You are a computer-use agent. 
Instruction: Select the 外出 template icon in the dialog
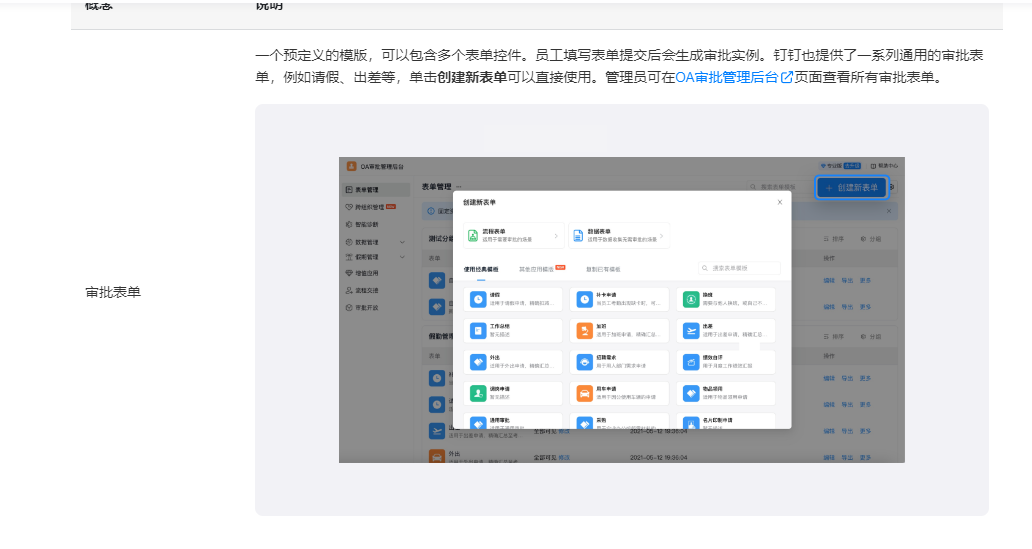(x=478, y=362)
